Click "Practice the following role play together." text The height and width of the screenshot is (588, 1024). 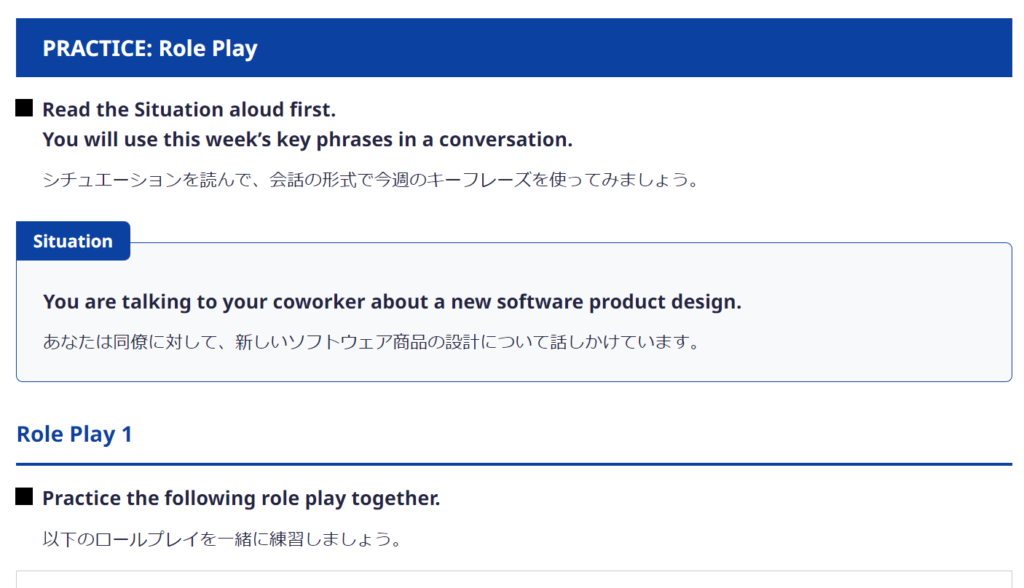(x=241, y=498)
